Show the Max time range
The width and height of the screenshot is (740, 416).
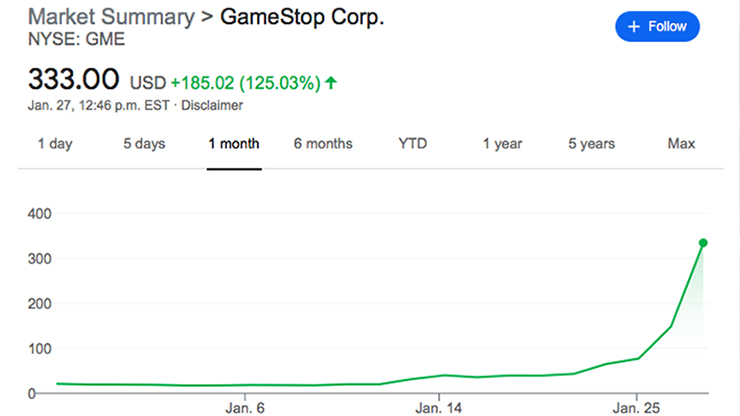pyautogui.click(x=681, y=144)
